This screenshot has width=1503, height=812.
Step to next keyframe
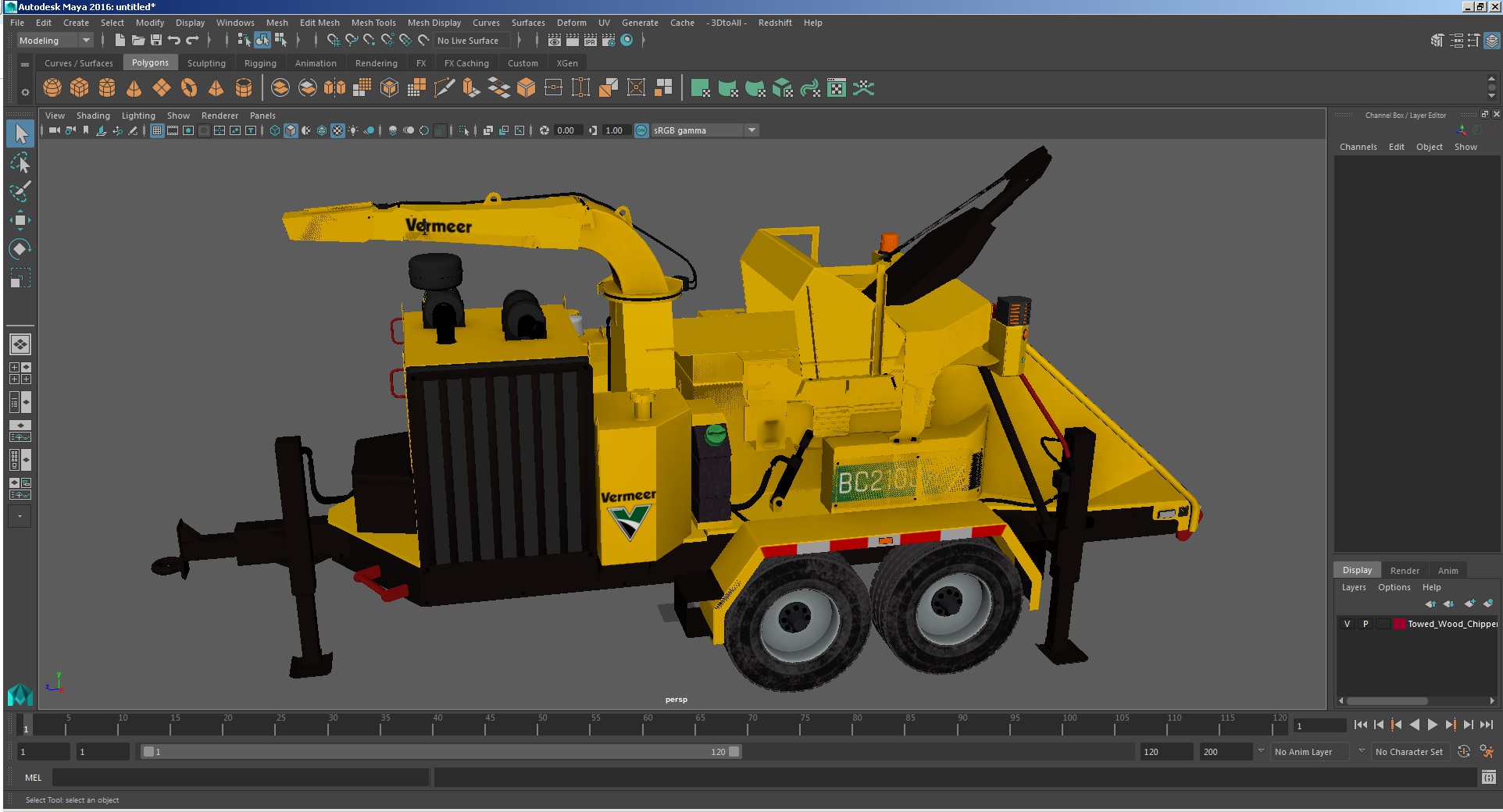[x=1450, y=725]
